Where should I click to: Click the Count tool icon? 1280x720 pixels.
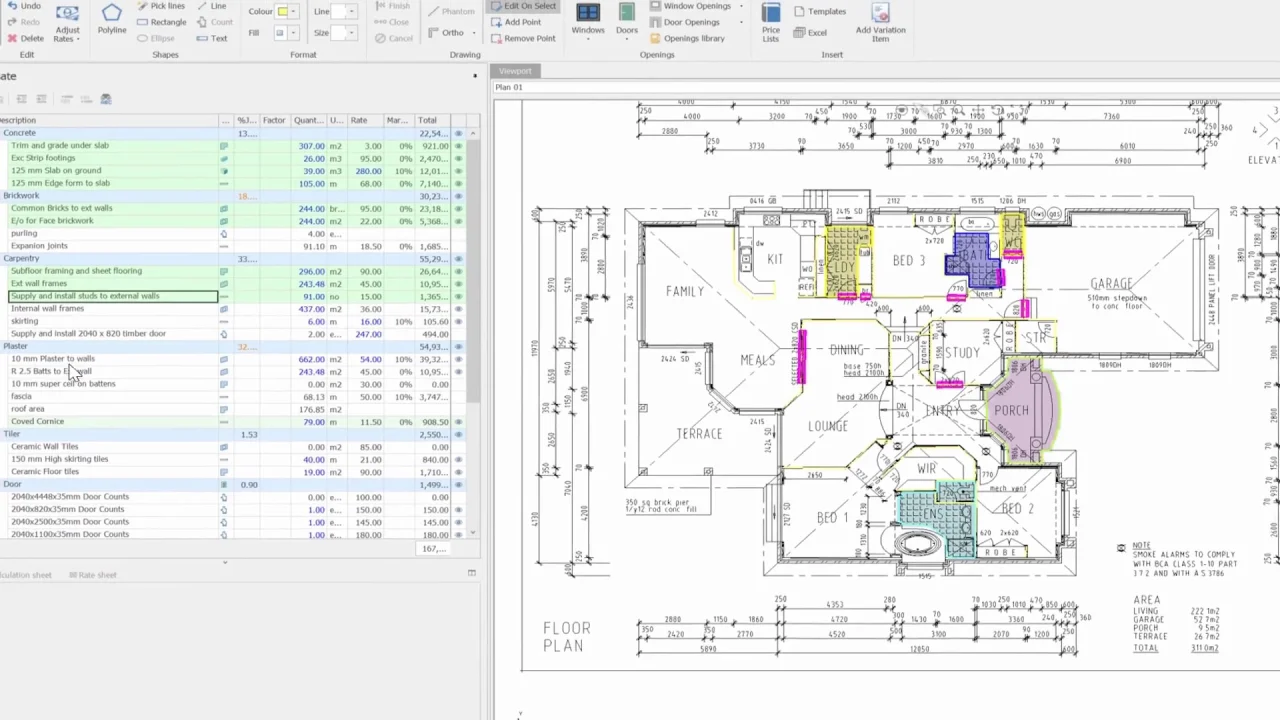tap(202, 22)
